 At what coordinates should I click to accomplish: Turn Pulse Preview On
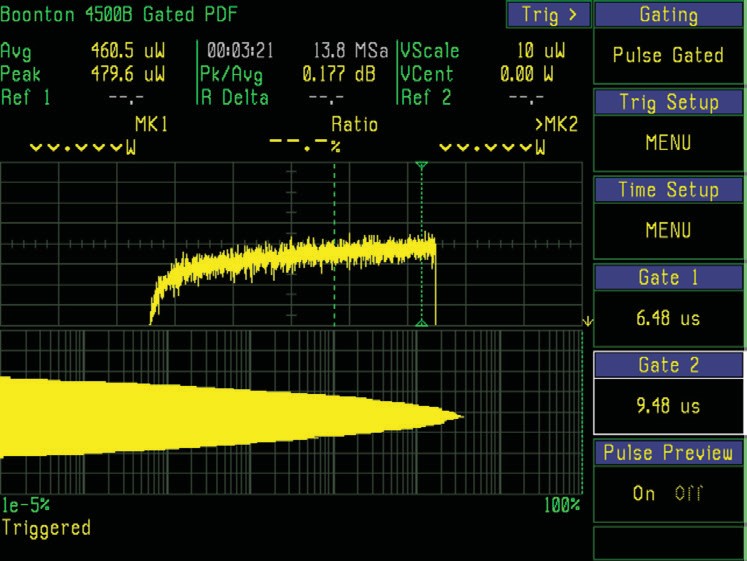[x=644, y=493]
